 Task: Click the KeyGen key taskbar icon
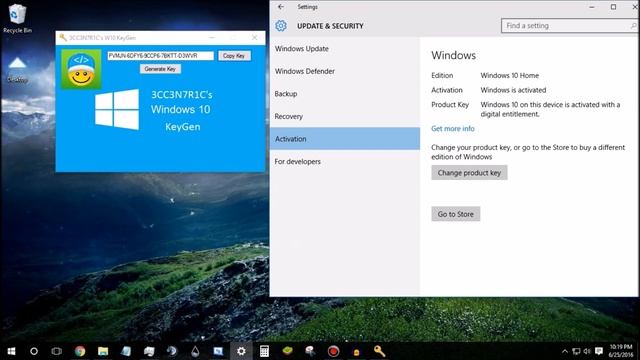coord(380,351)
